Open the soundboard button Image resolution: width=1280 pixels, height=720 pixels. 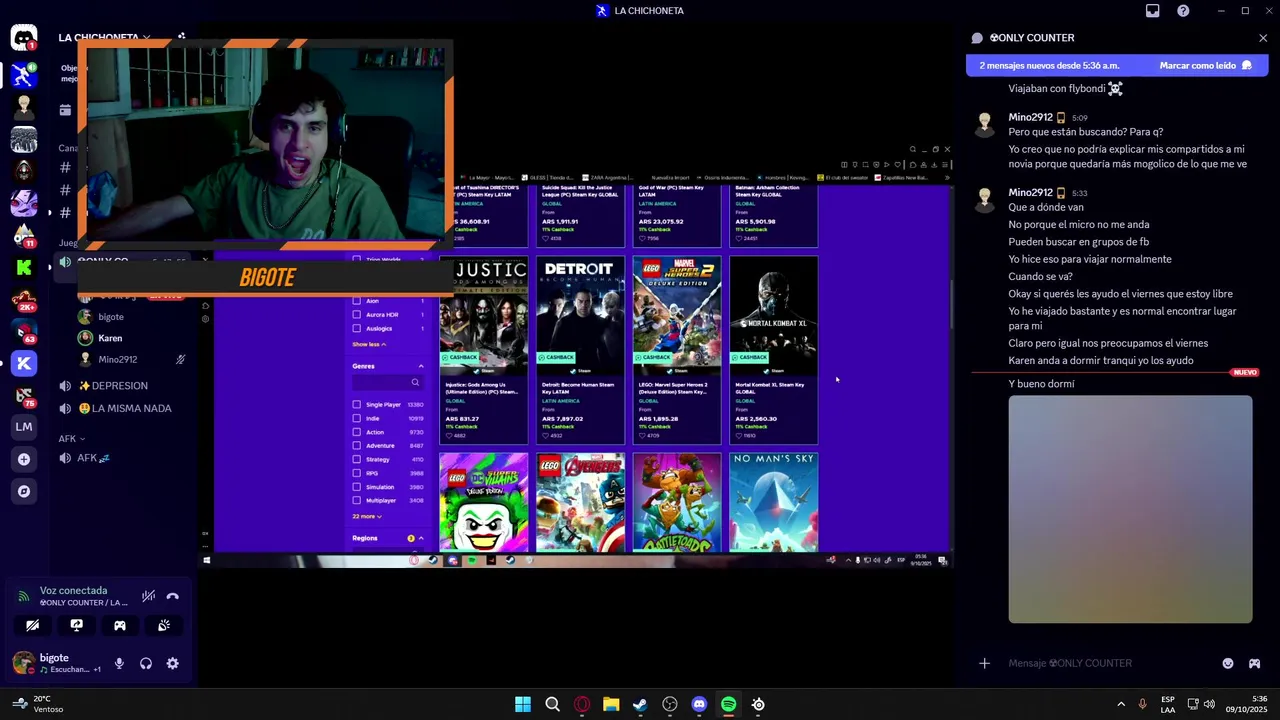click(x=164, y=625)
